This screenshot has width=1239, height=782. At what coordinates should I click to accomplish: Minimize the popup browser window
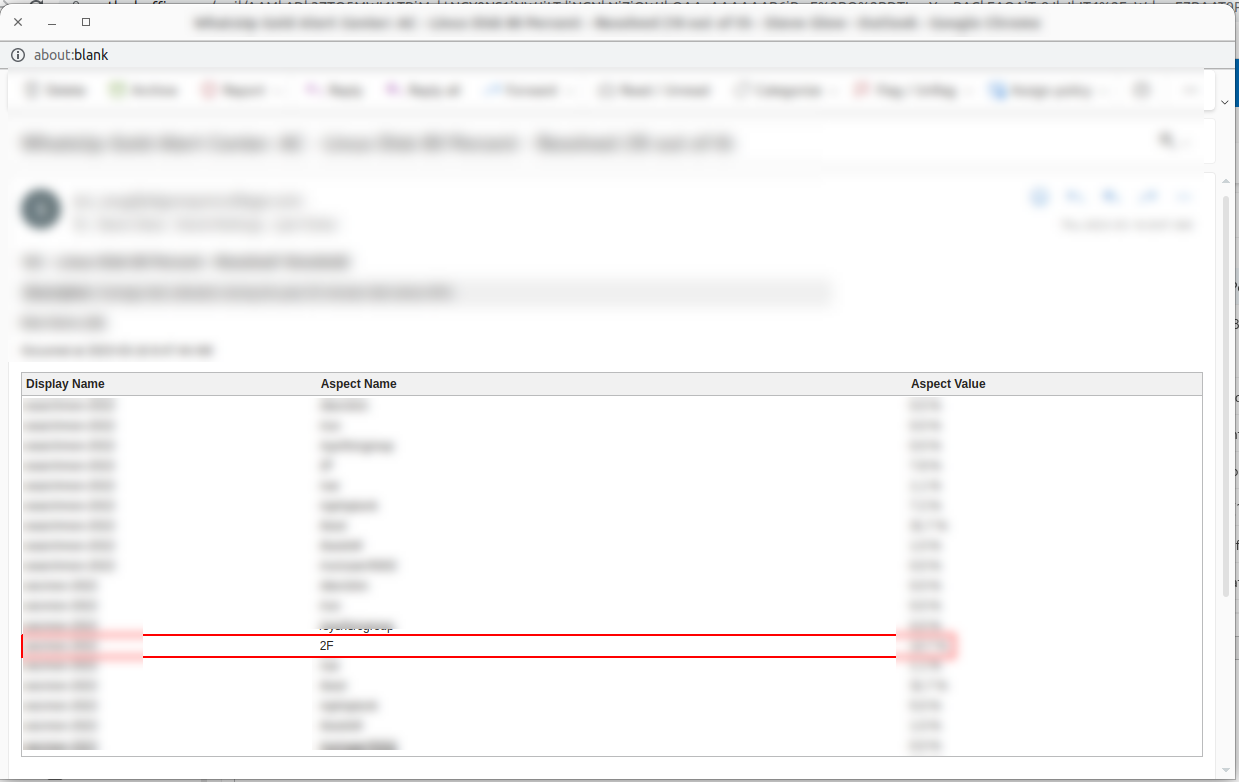(52, 22)
